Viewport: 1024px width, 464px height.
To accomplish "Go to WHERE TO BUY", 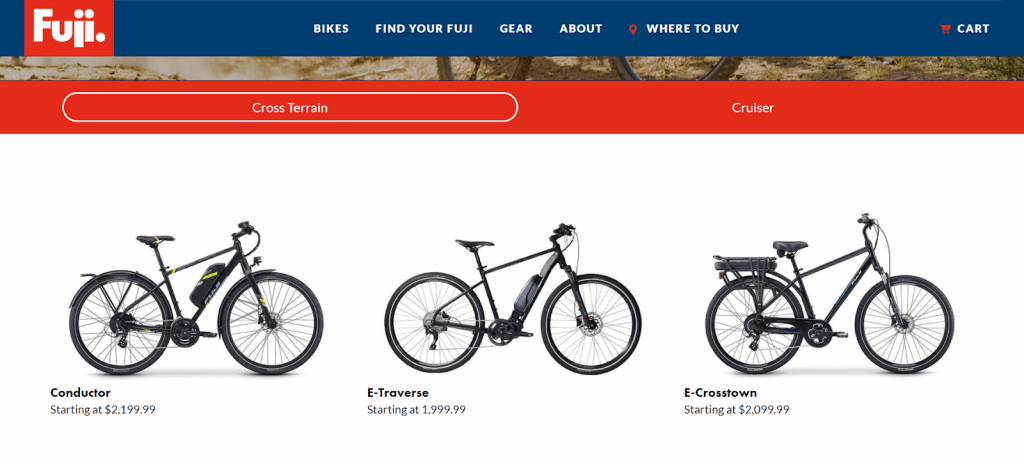I will pyautogui.click(x=693, y=29).
